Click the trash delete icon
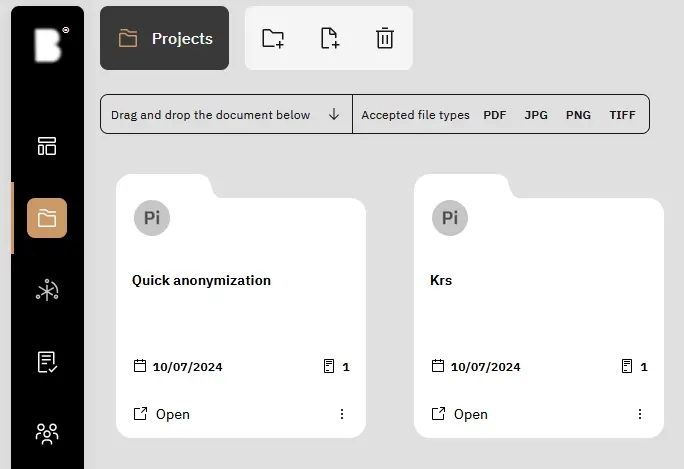The width and height of the screenshot is (684, 469). [x=385, y=38]
